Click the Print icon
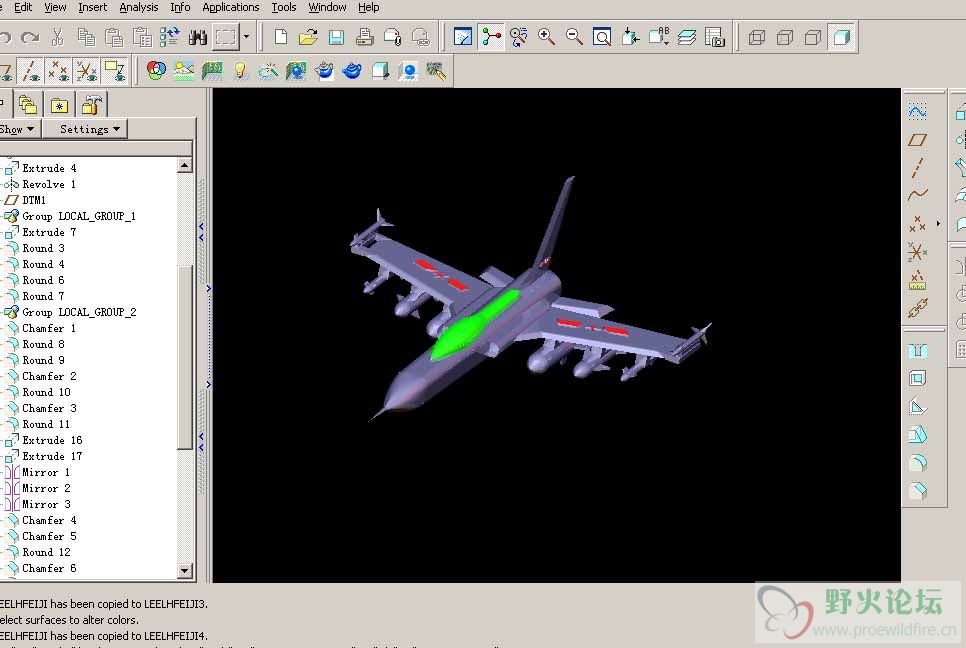Screen dimensions: 966x648 point(365,37)
